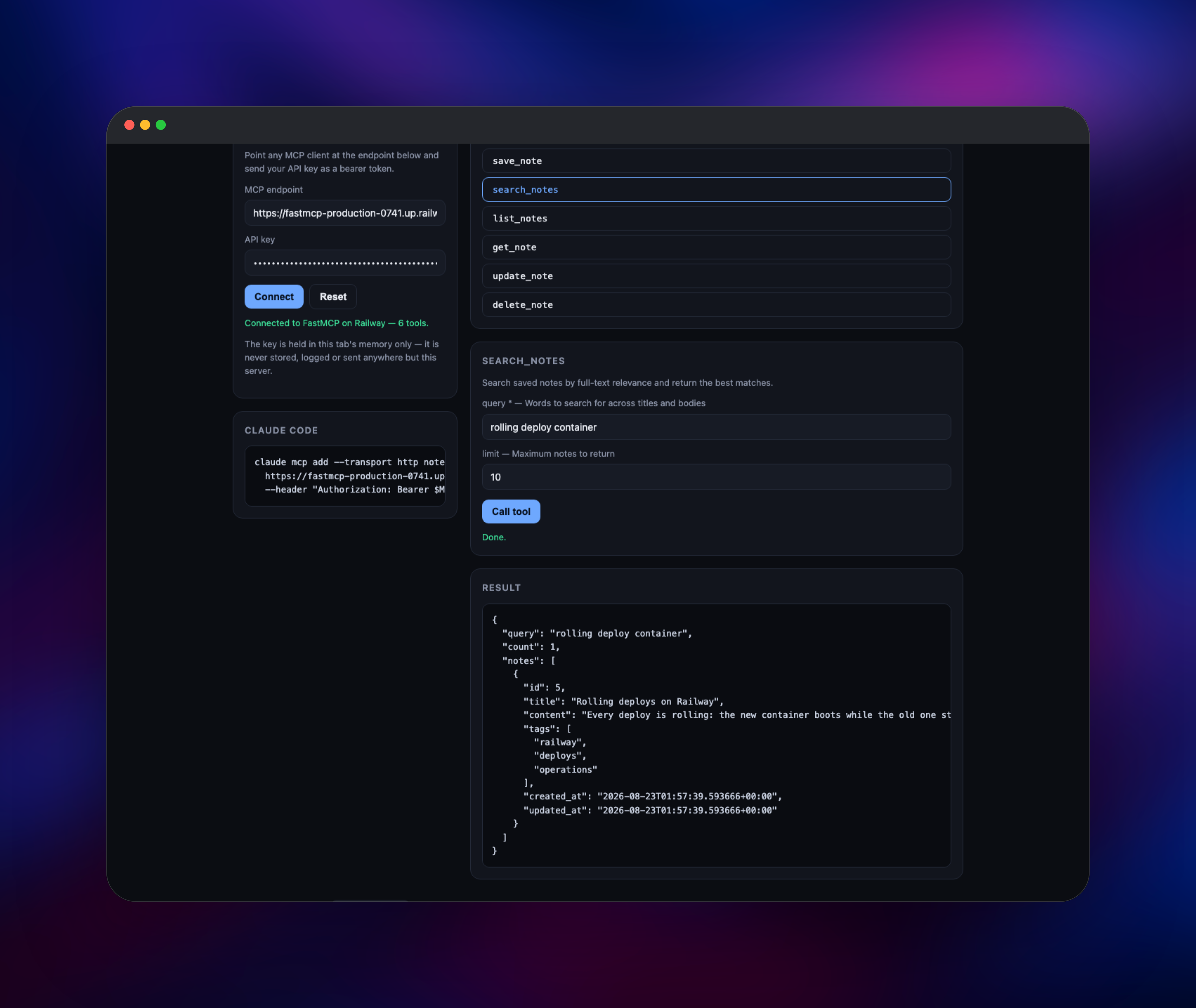1196x1008 pixels.
Task: Click the "deploys" tag in result
Action: [x=560, y=756]
